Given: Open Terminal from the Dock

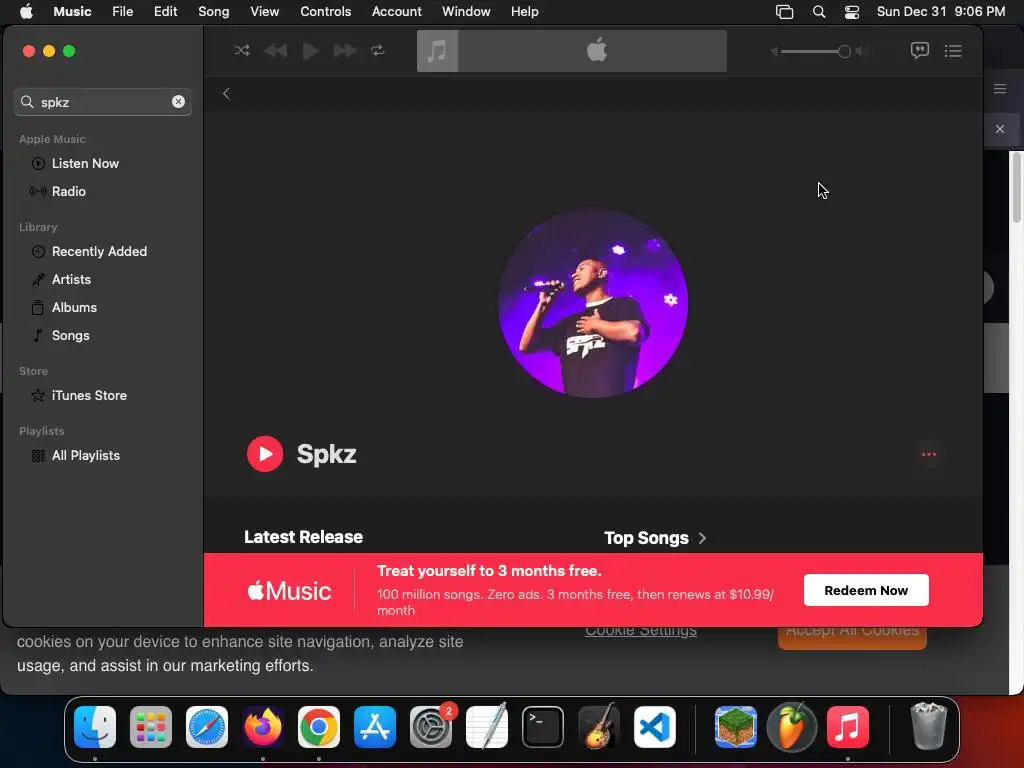Looking at the screenshot, I should pos(543,727).
